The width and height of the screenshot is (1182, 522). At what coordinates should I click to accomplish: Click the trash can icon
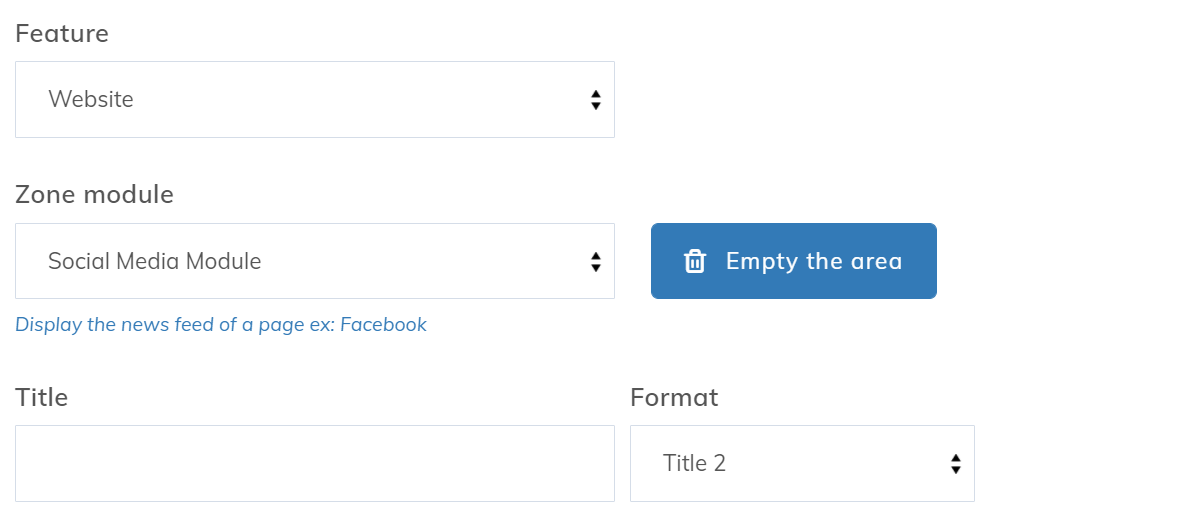695,262
